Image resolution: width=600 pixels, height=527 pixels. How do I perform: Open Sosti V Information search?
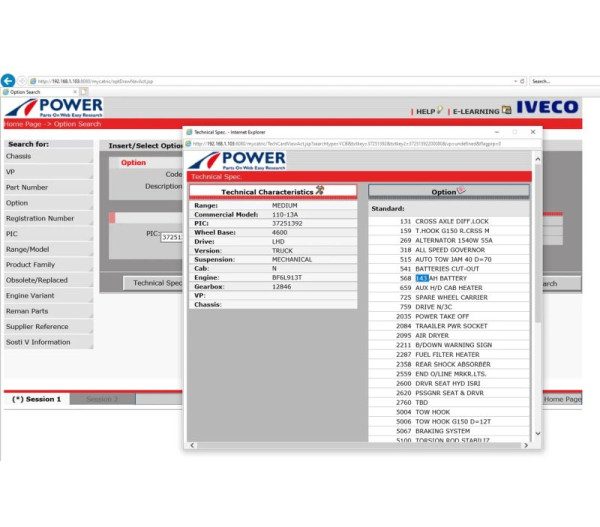(x=38, y=342)
